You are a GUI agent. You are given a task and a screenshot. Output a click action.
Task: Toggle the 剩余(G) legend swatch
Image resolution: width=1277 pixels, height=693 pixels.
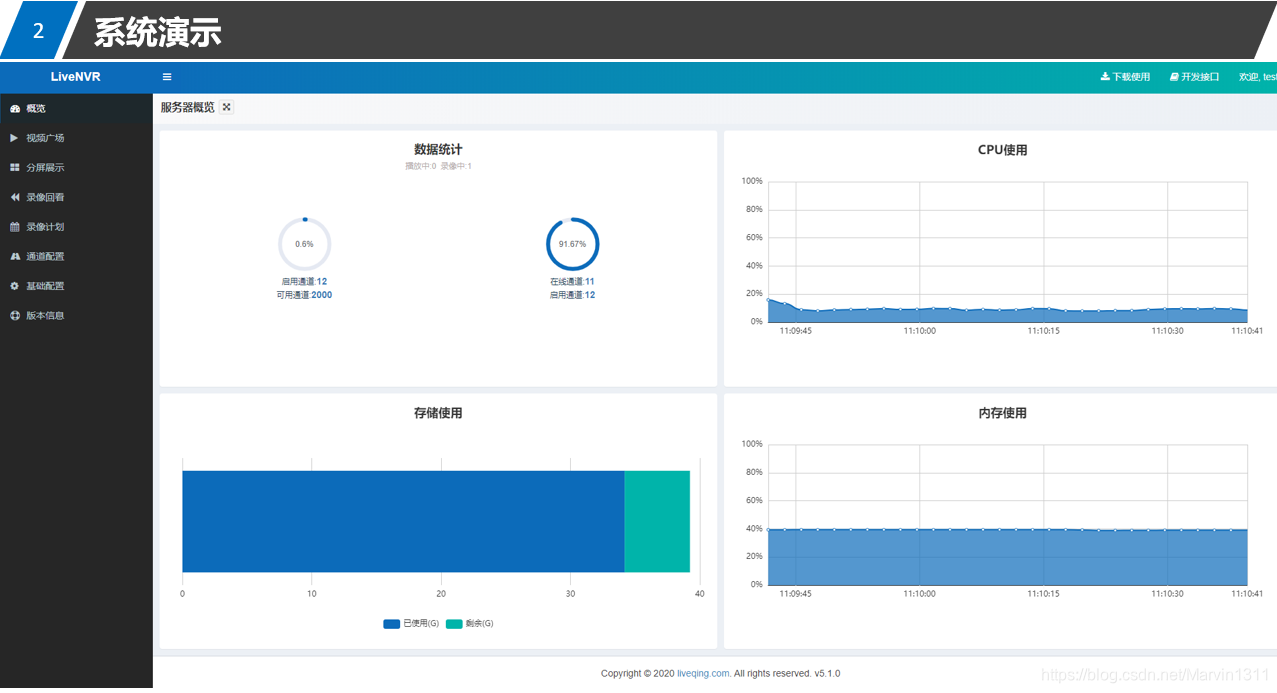454,624
